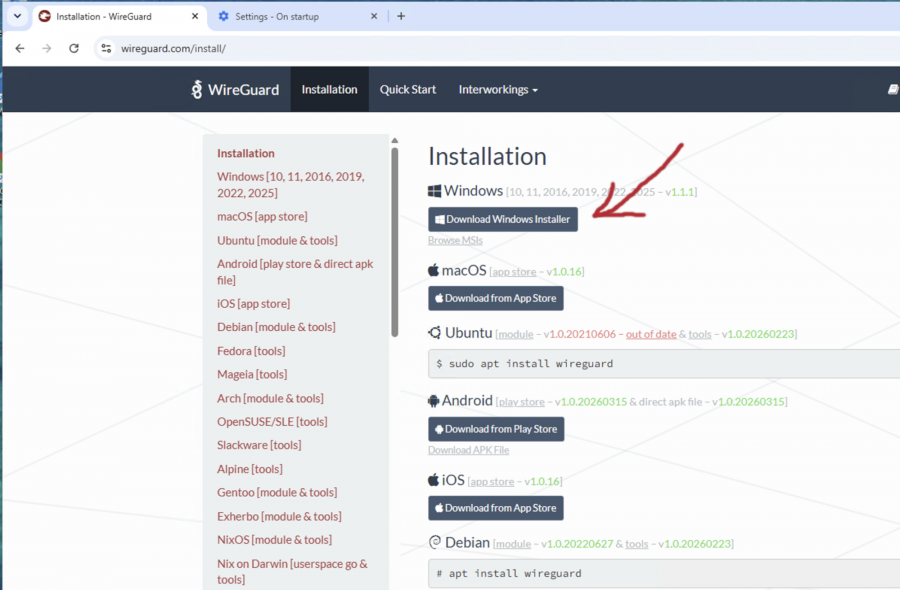Click the Windows logo beside Windows heading
900x590 pixels.
(x=435, y=191)
